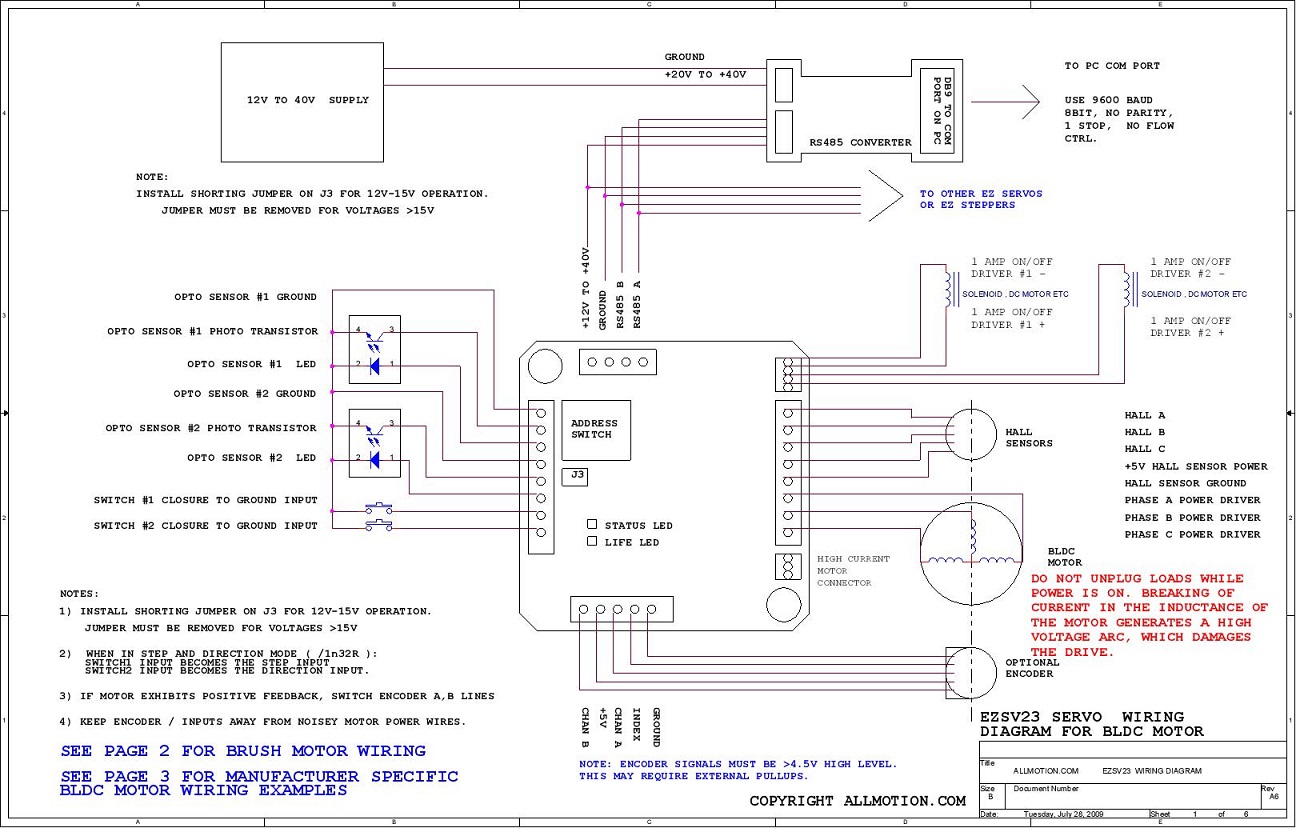
Task: Click OPTO SENSOR #2 LED label
Action: click(x=251, y=458)
